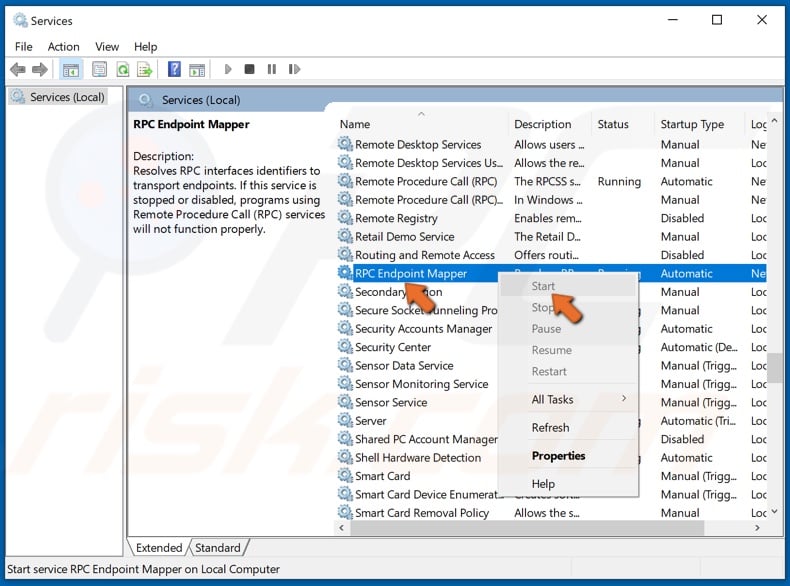Sort by the Startup Type column header

698,124
